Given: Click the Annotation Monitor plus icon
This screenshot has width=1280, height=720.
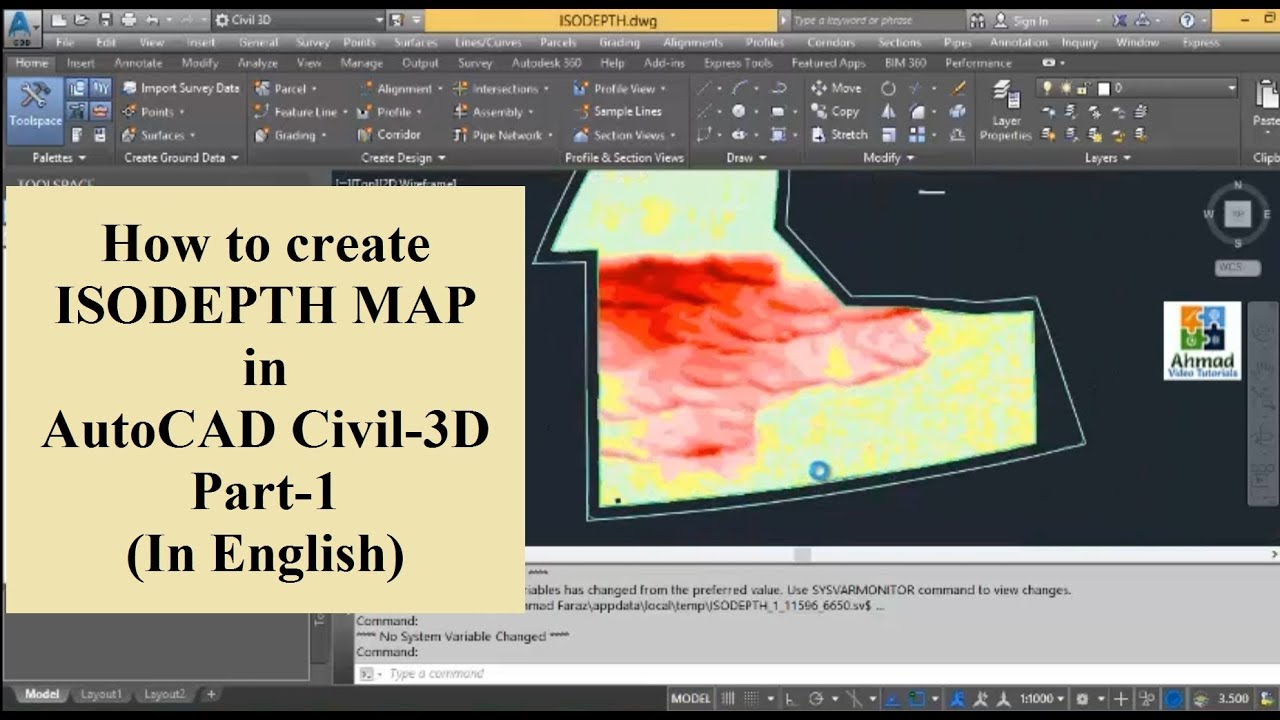Looking at the screenshot, I should click(1122, 698).
